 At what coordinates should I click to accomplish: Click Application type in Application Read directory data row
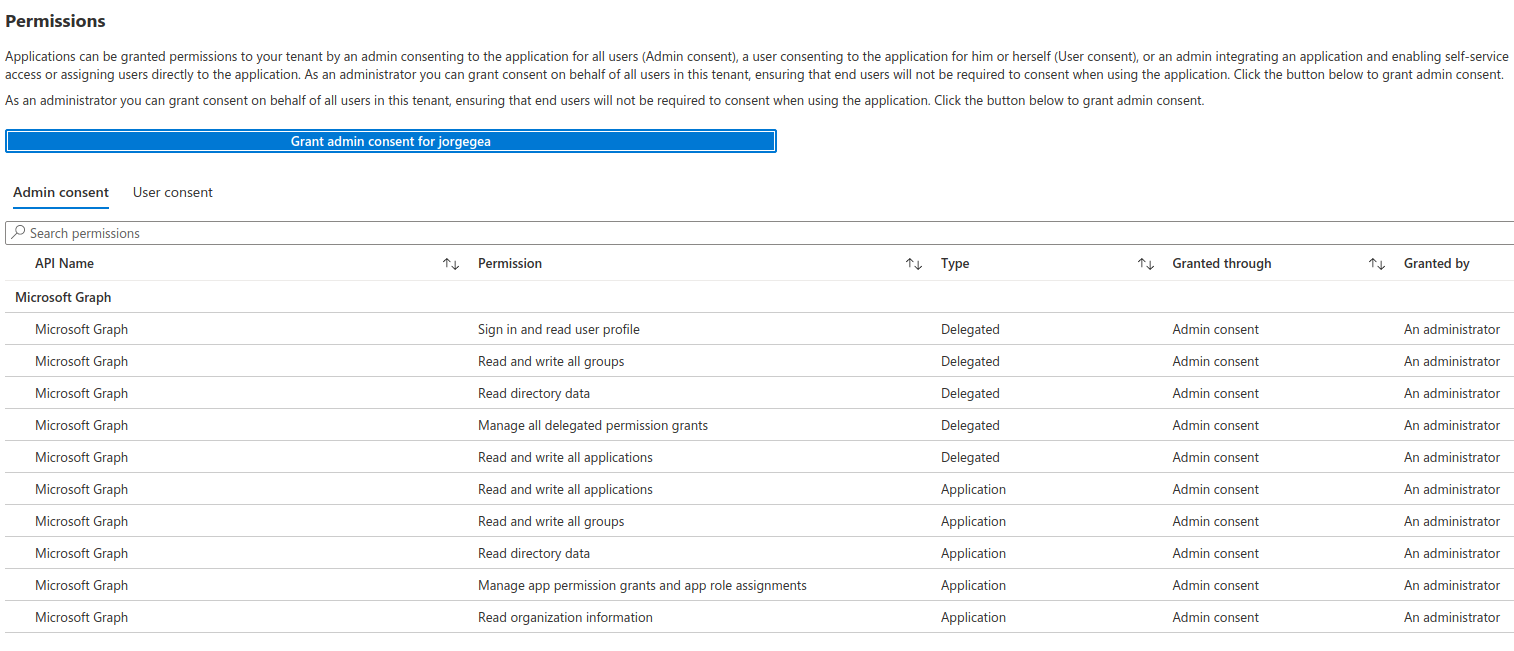click(973, 553)
